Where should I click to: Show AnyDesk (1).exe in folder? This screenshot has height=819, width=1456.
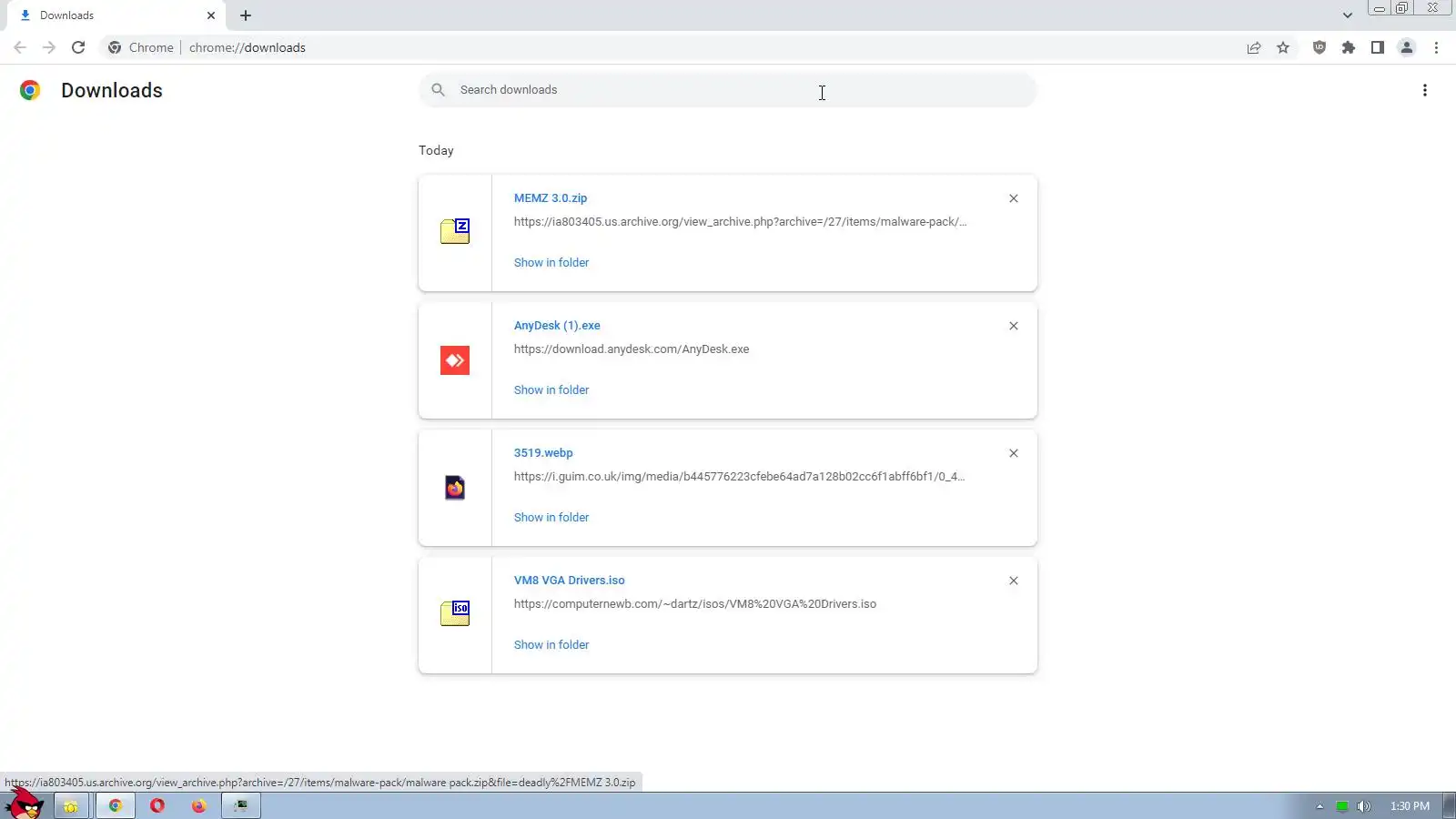(551, 390)
